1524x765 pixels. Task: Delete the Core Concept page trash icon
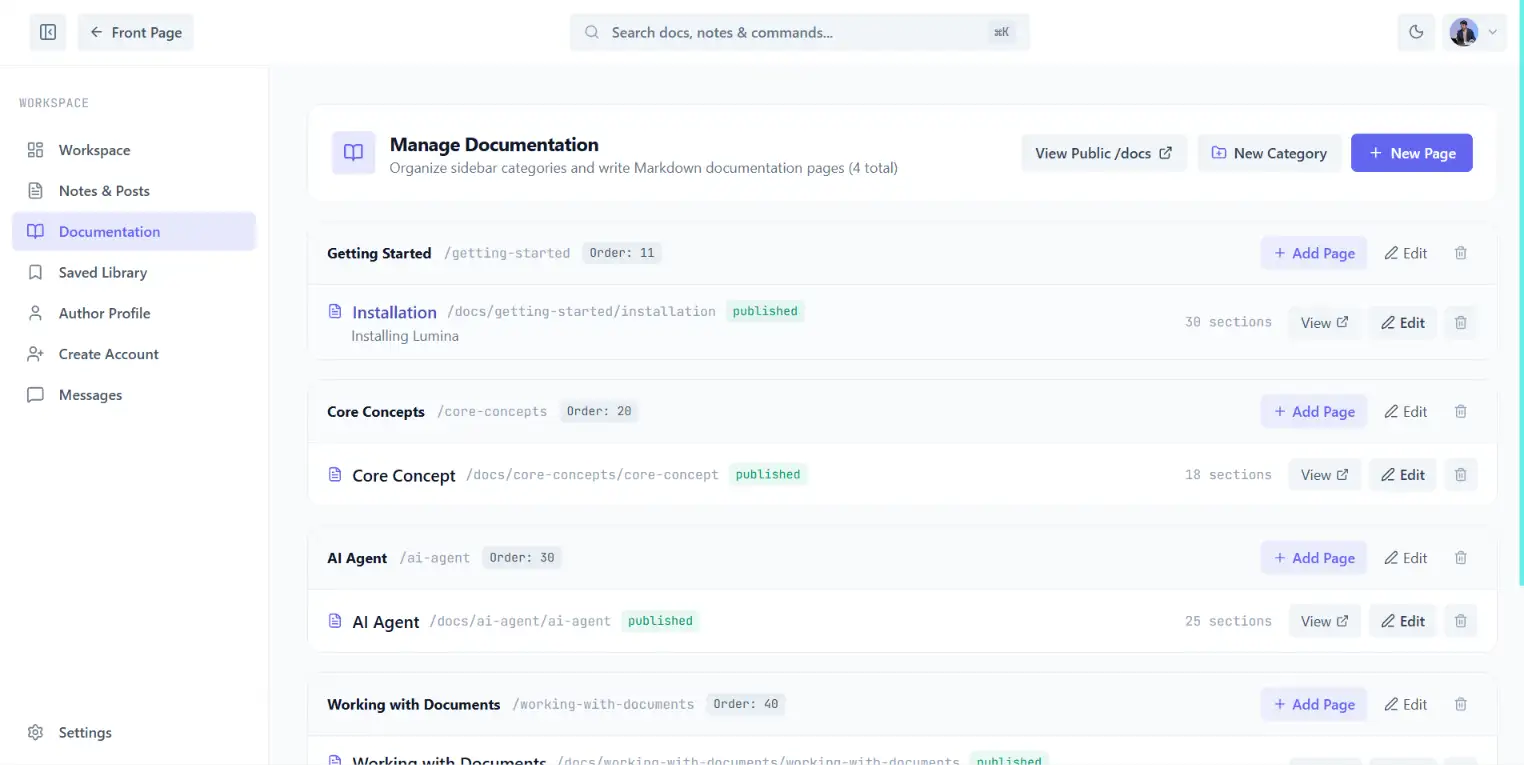(1461, 475)
